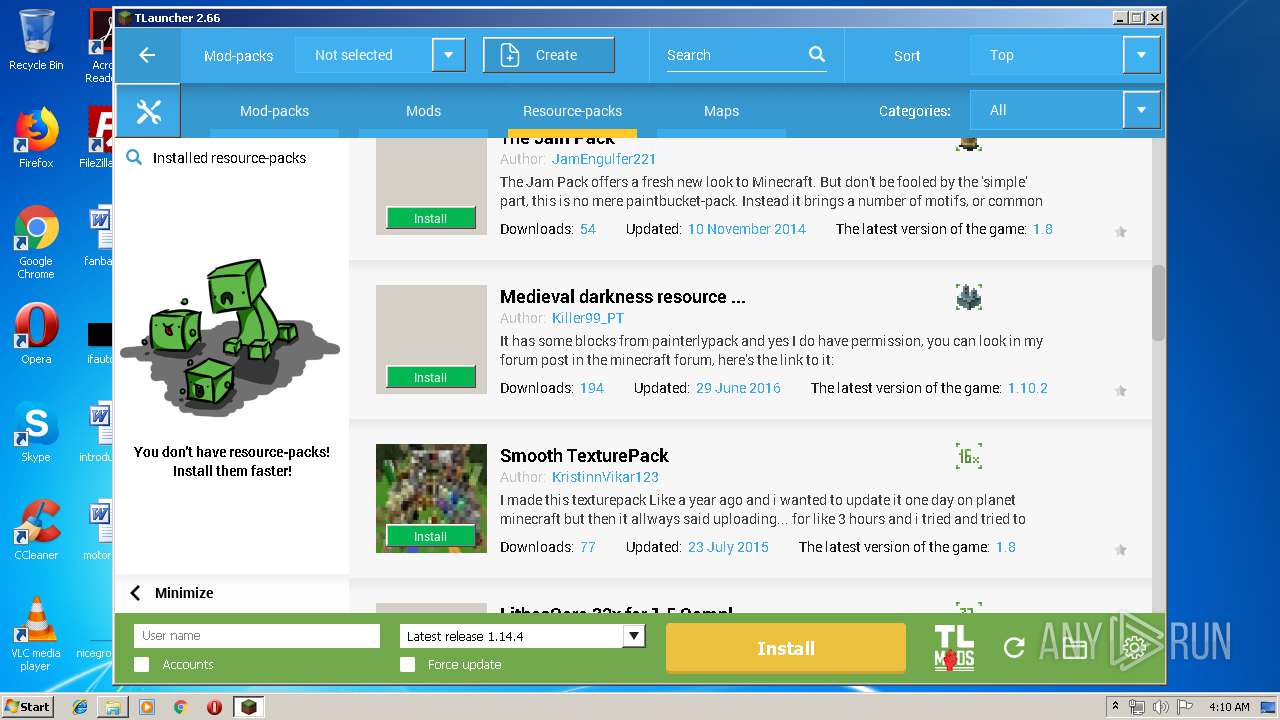Open author JamEngulfer221 link
1280x720 pixels.
pyautogui.click(x=603, y=159)
